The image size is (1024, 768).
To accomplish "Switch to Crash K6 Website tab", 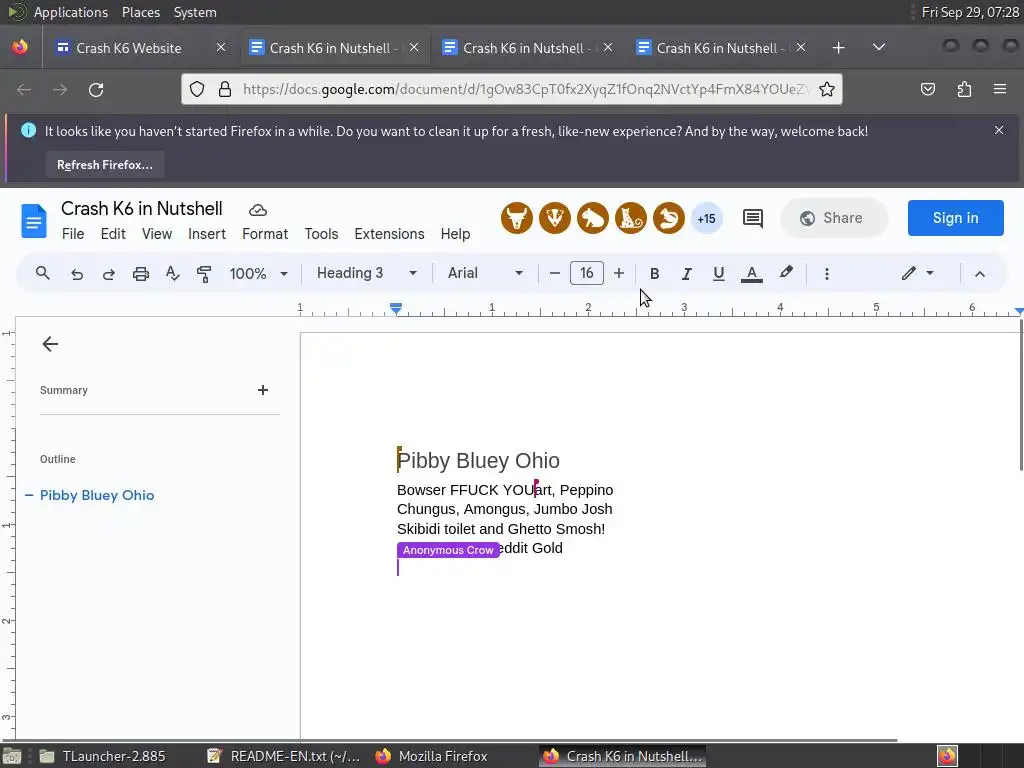I will [141, 48].
